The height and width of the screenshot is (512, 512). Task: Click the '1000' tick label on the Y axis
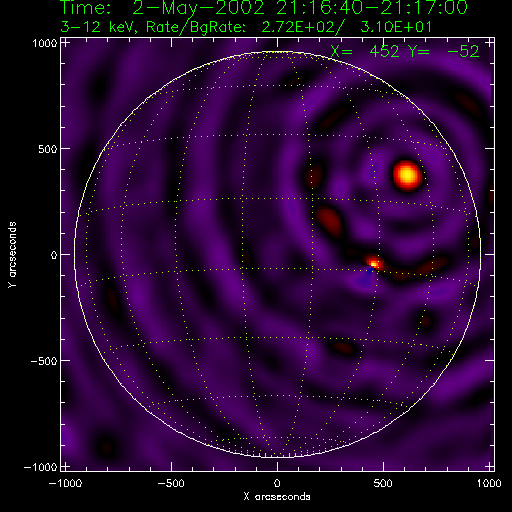click(x=45, y=43)
